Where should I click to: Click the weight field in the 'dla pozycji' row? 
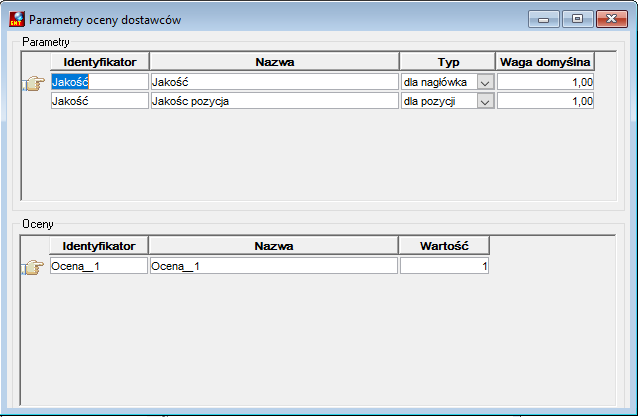click(x=545, y=101)
